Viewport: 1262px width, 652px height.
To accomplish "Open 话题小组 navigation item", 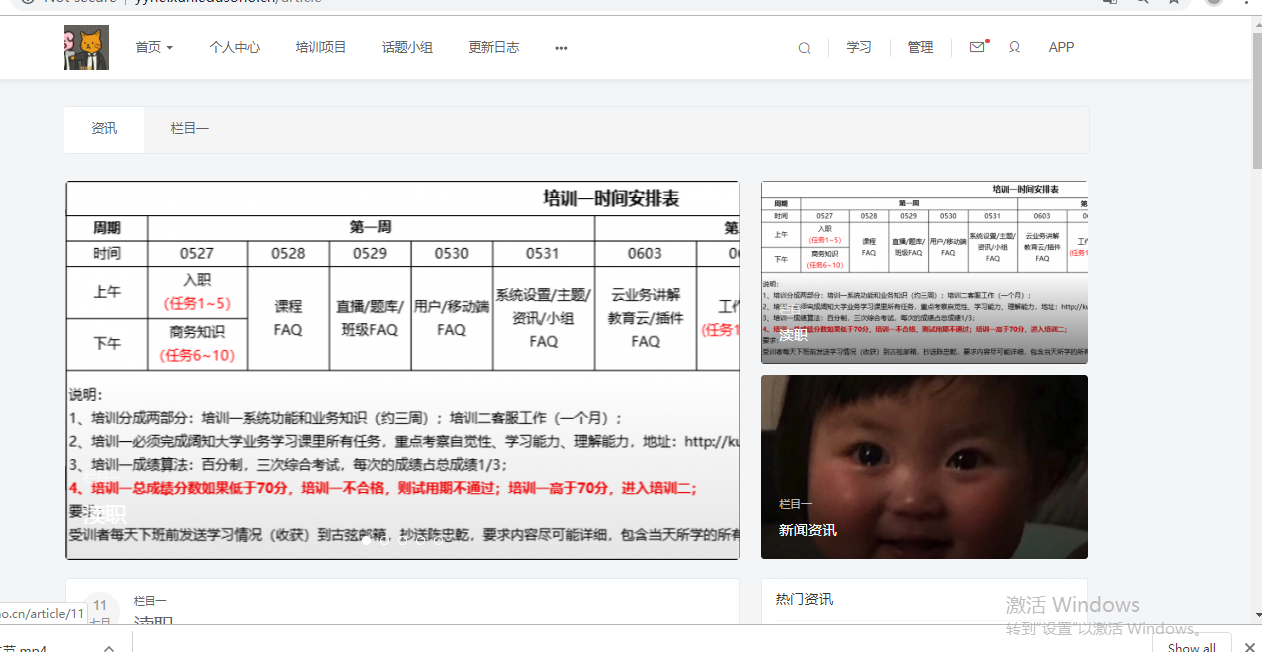I will coord(407,47).
